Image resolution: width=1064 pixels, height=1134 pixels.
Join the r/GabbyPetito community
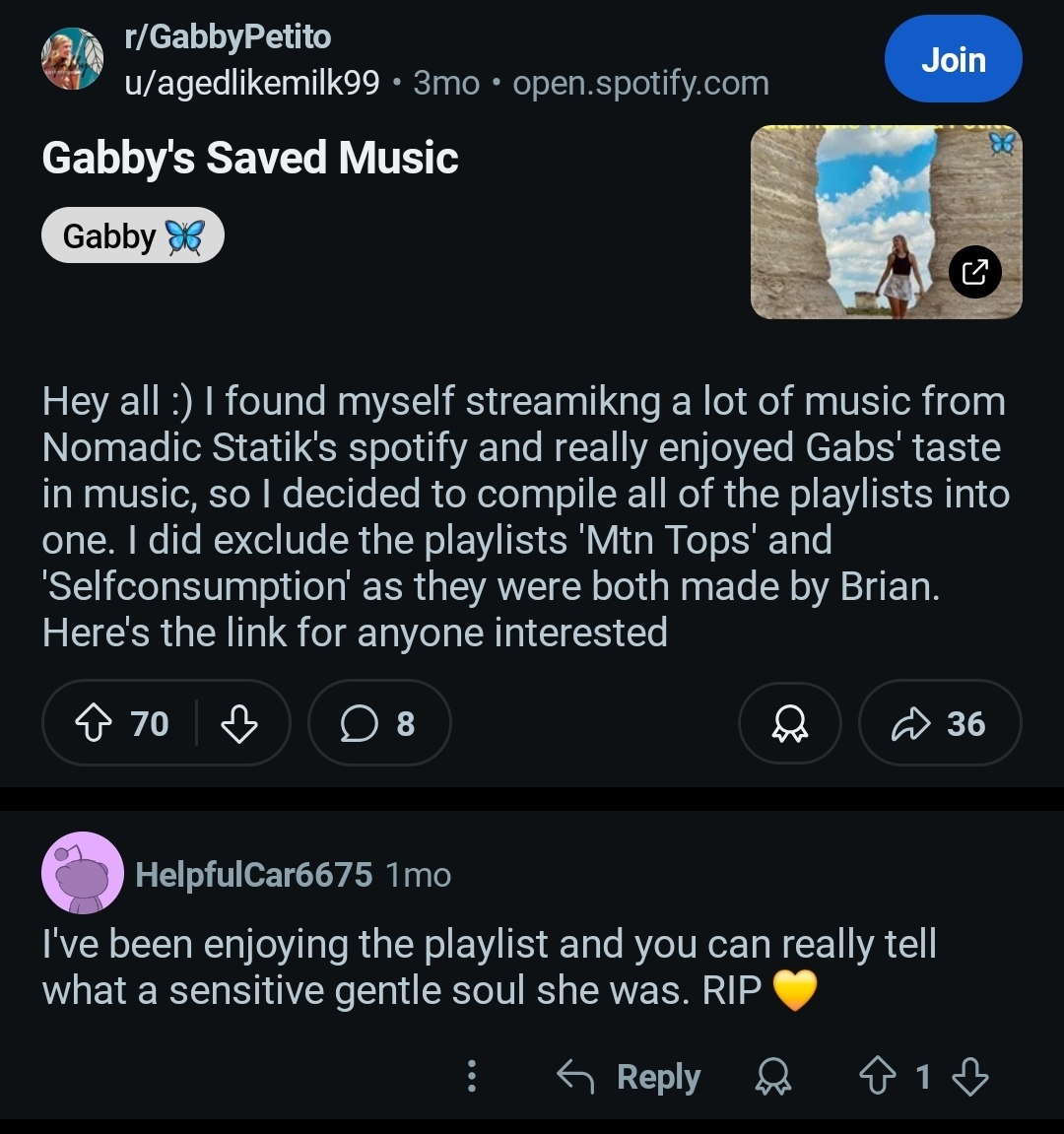[x=953, y=59]
